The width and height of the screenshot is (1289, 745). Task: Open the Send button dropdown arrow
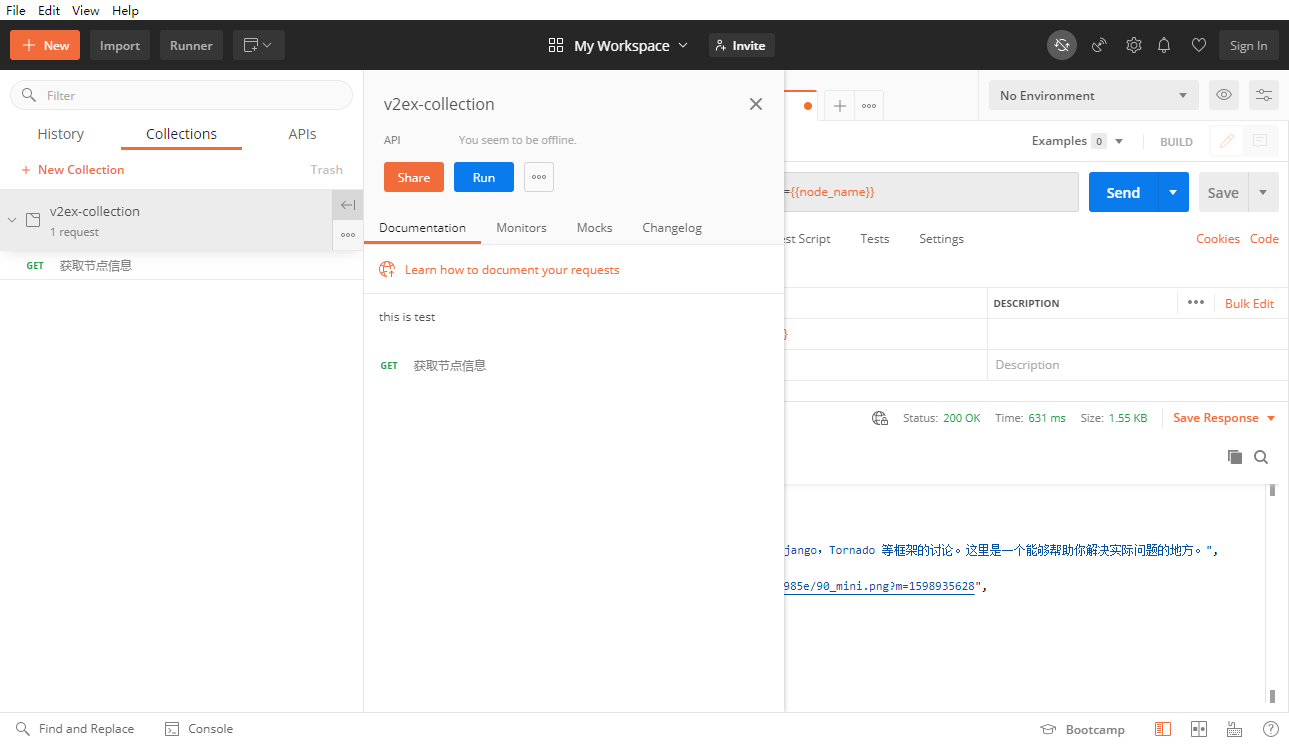[x=1174, y=192]
